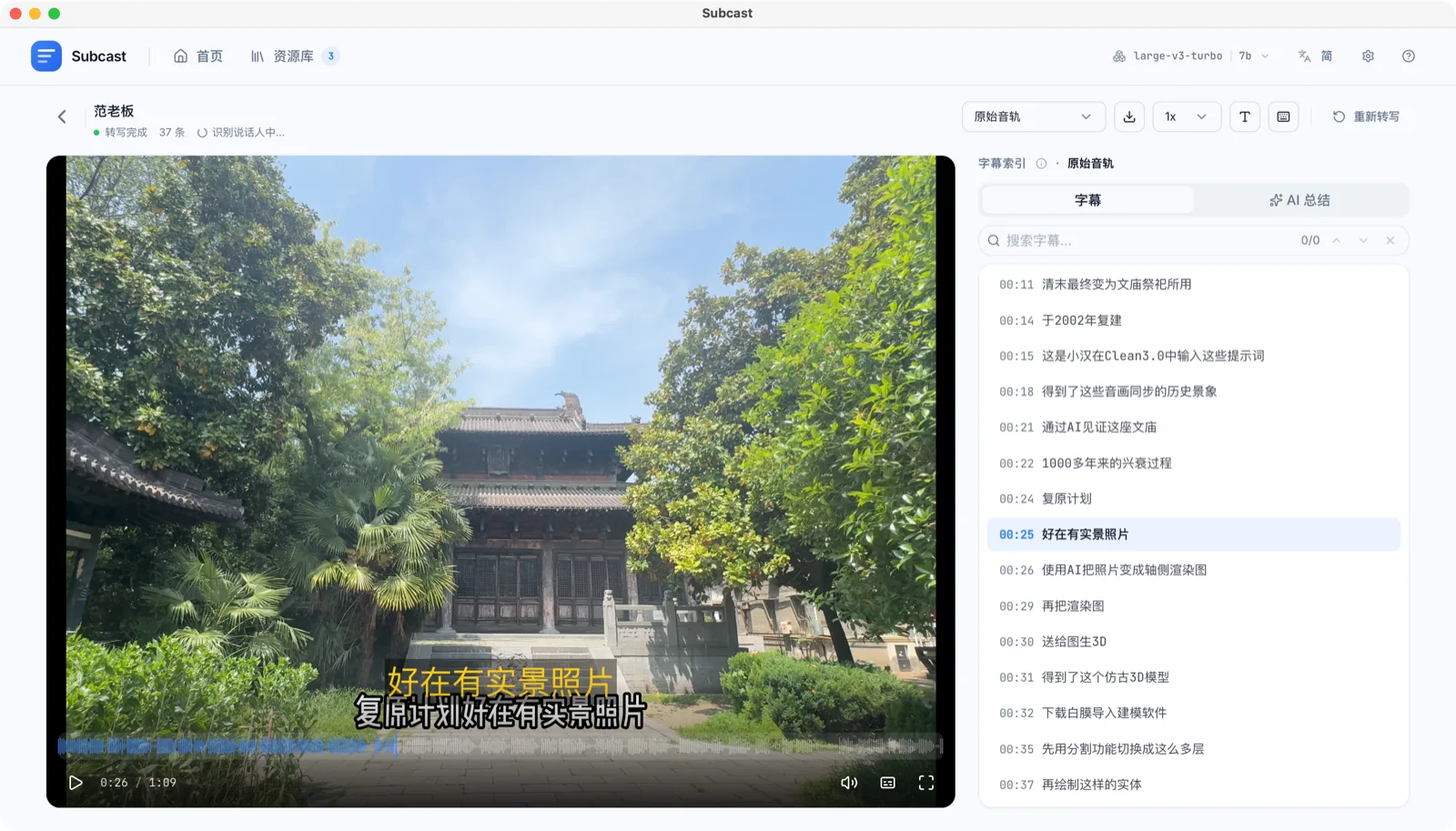Open the 1x playback speed dropdown
Viewport: 1456px width, 831px height.
click(x=1187, y=117)
